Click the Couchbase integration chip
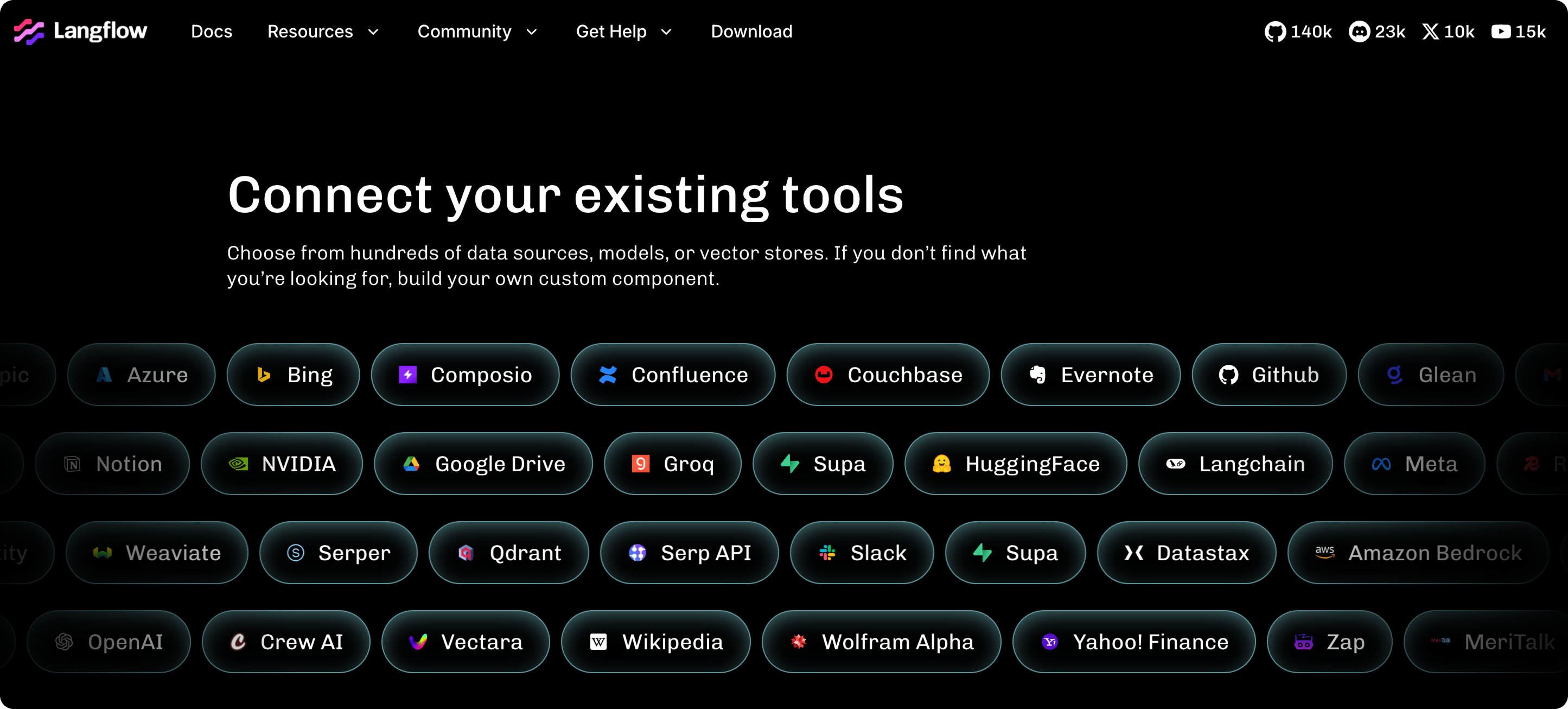This screenshot has width=1568, height=709. pyautogui.click(x=888, y=375)
